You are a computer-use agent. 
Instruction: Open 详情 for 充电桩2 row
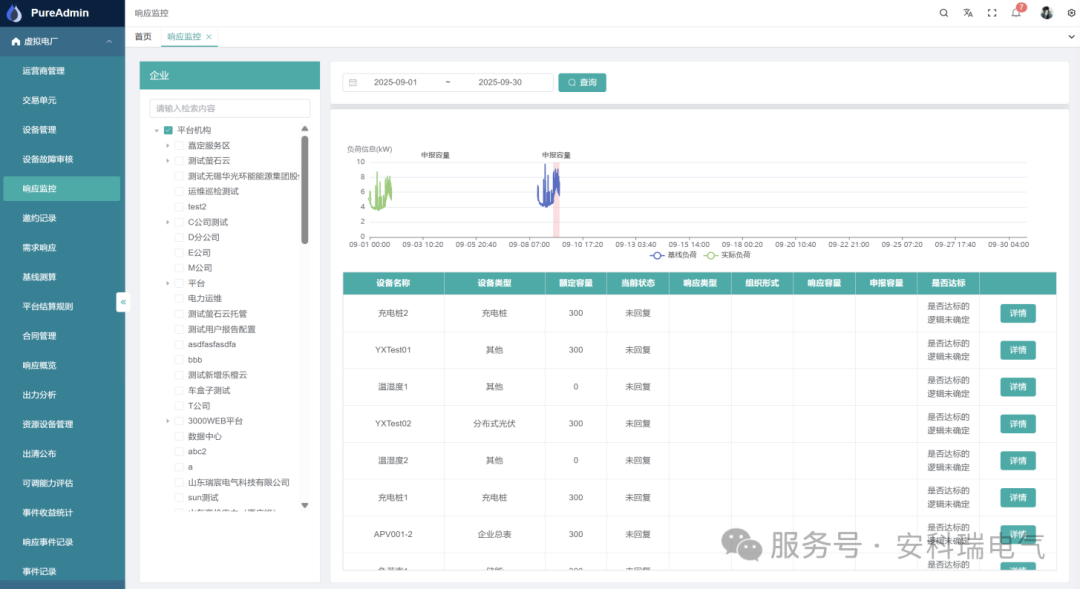pos(1017,314)
